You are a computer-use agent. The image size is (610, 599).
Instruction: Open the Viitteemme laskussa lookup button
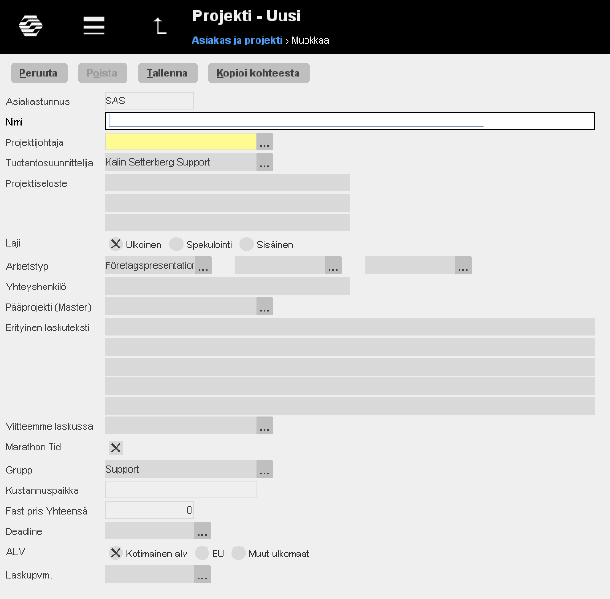265,425
